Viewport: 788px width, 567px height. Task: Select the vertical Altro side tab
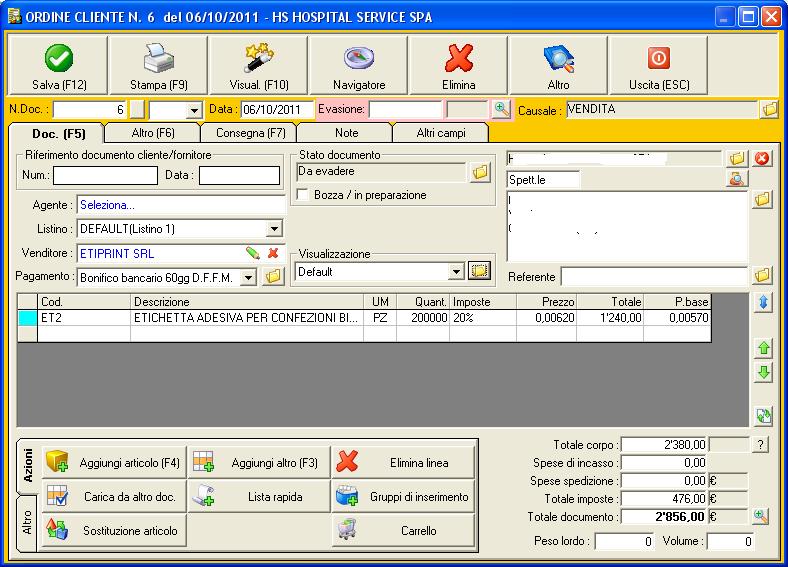click(x=27, y=523)
